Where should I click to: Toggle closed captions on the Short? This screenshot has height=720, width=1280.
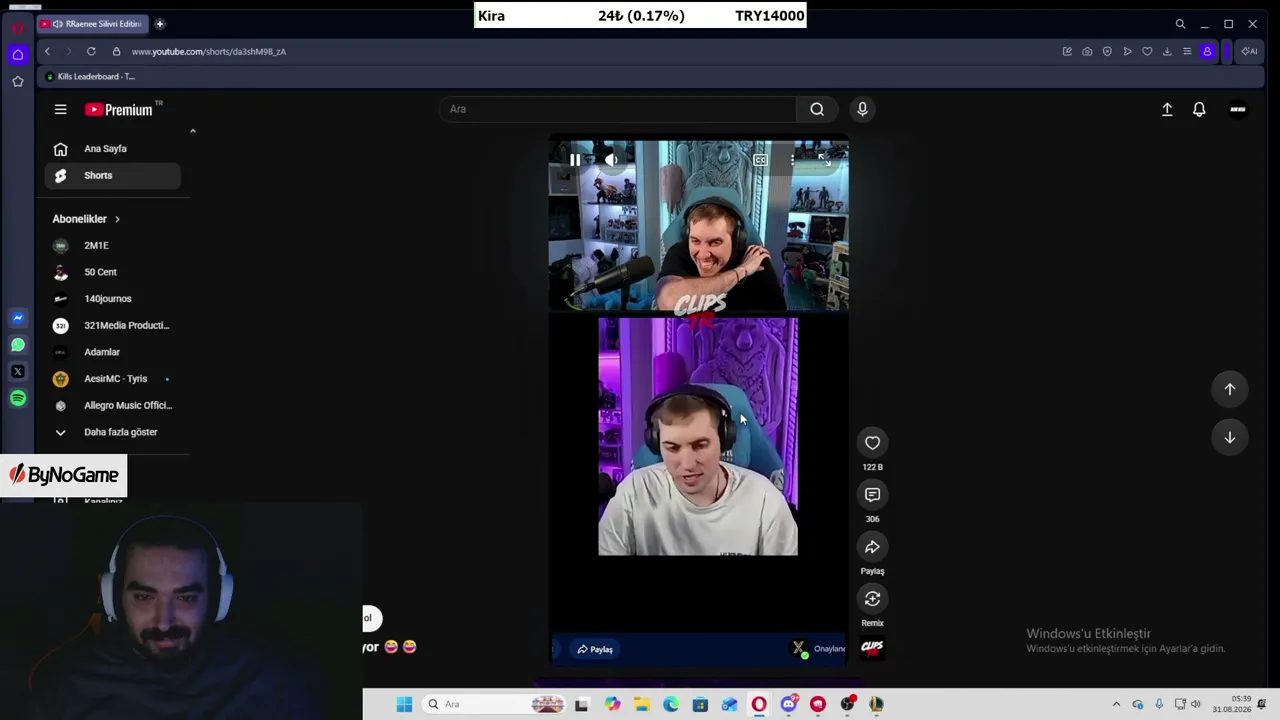pyautogui.click(x=760, y=160)
